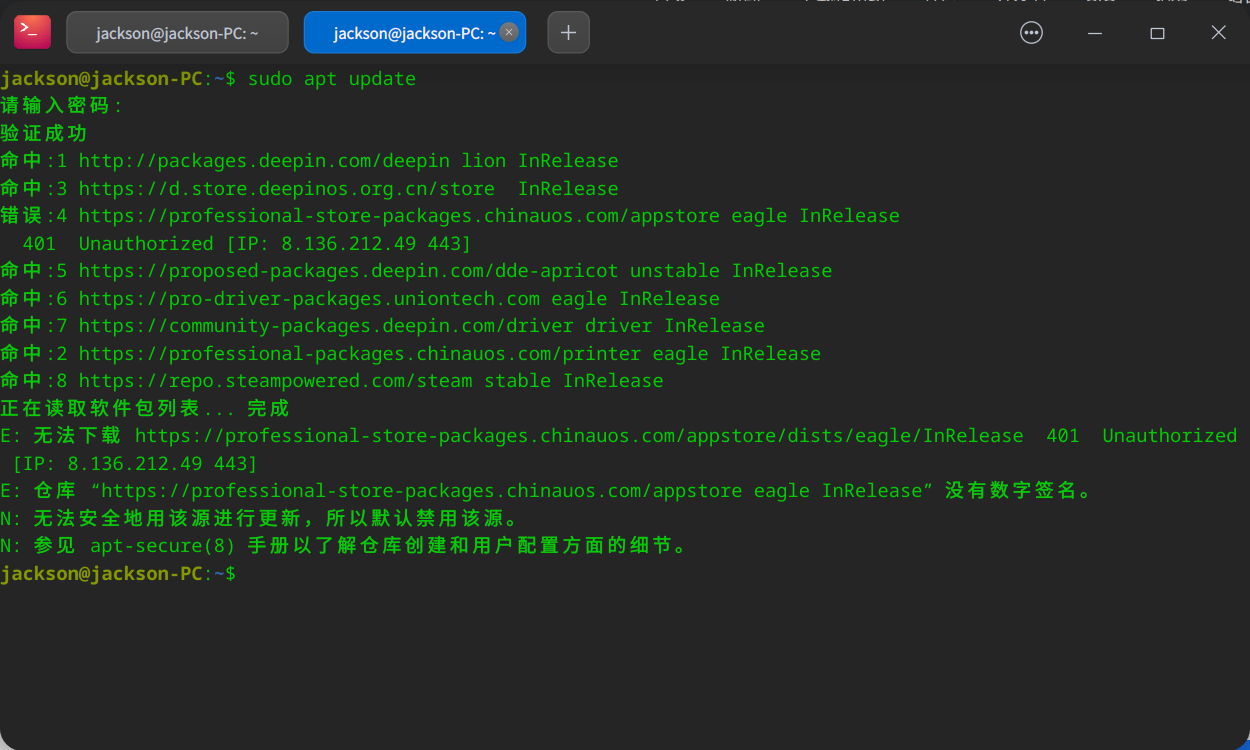The image size is (1250, 750).
Task: Maximize the terminal window
Action: [x=1157, y=32]
